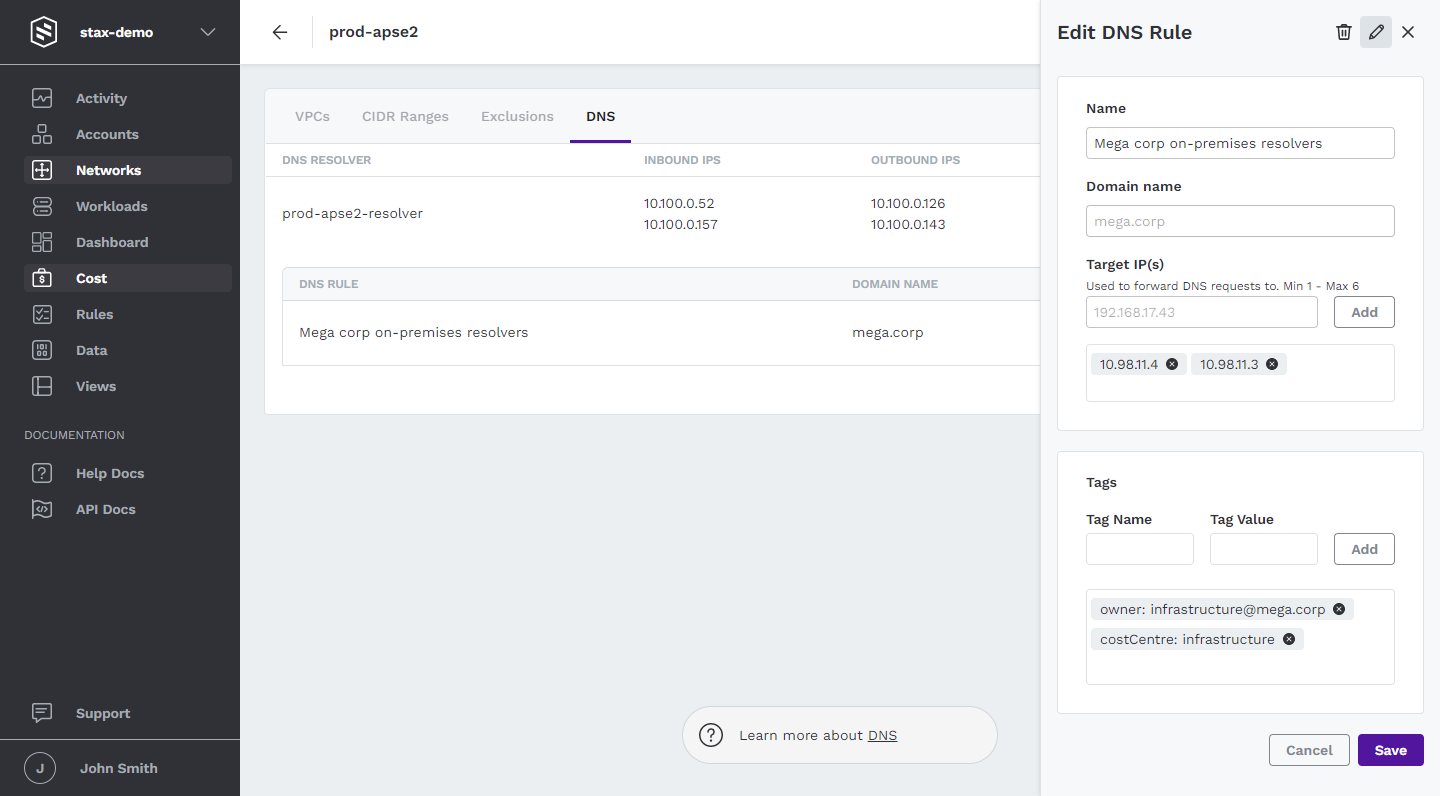Screen dimensions: 1440x796
Task: Focus the Target IP input field
Action: tap(1202, 312)
